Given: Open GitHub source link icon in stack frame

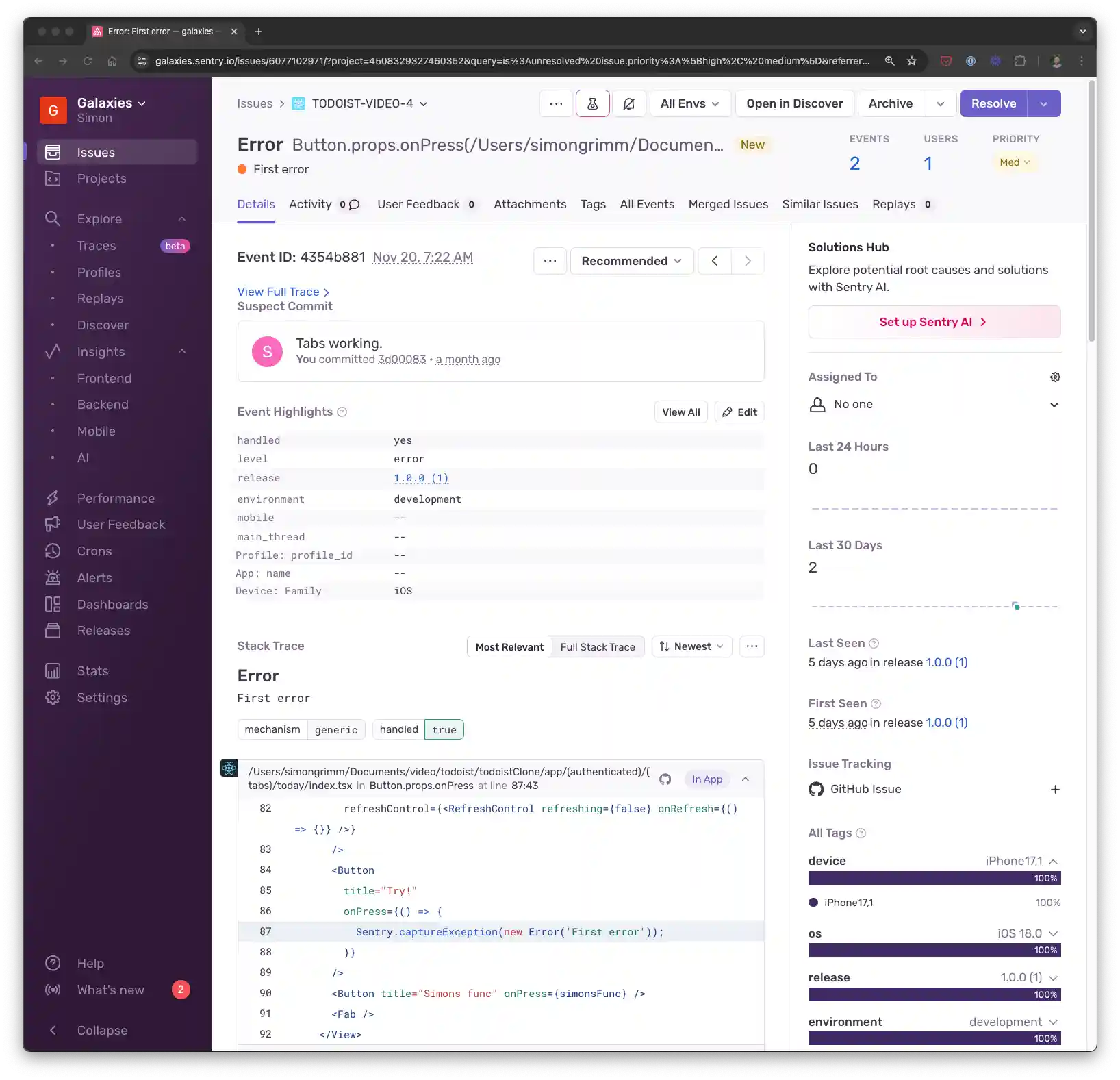Looking at the screenshot, I should 665,779.
